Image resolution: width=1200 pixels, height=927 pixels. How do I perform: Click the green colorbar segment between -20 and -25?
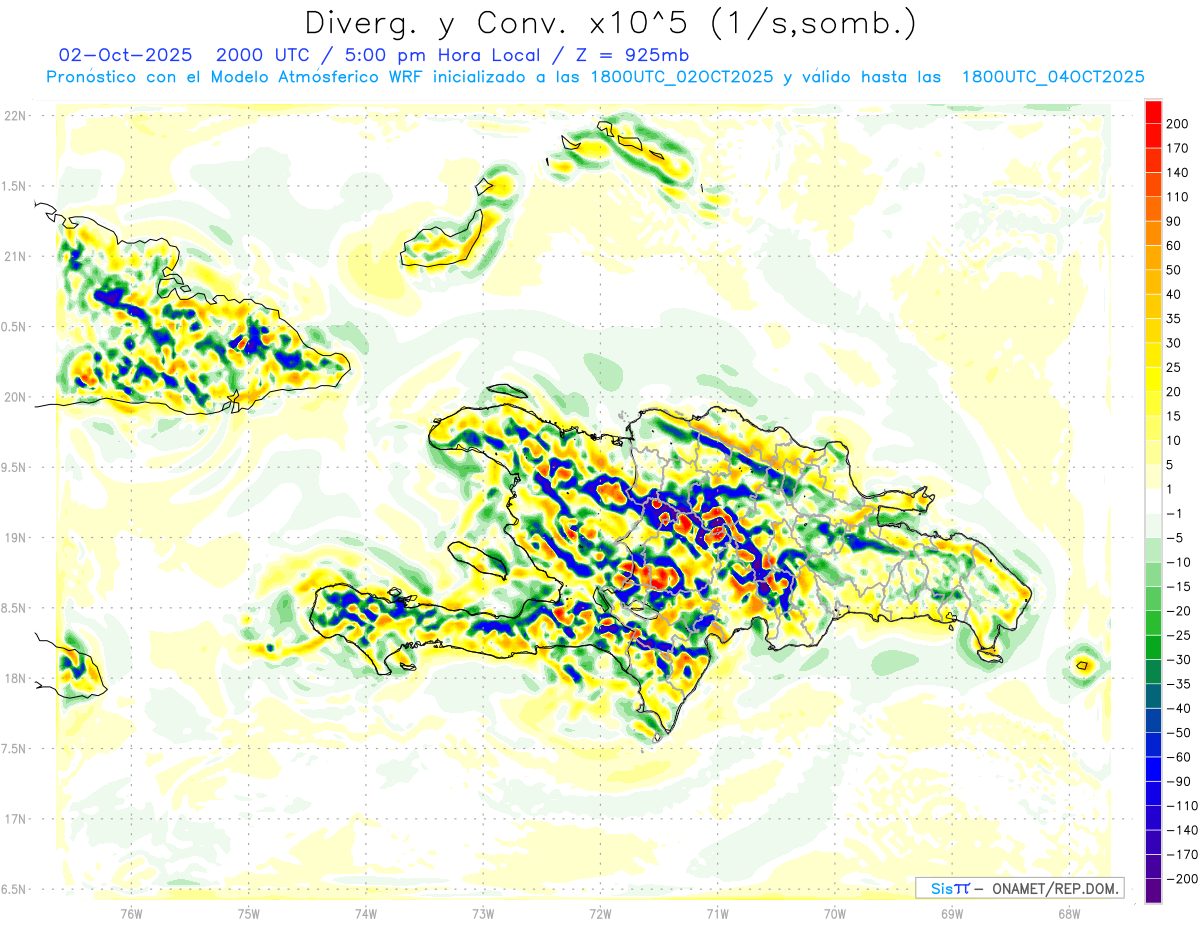[x=1153, y=623]
